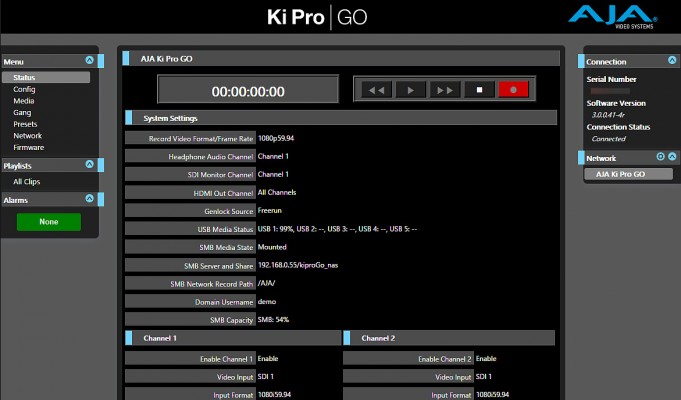Viewport: 681px width, 400px height.
Task: Click the 1080p59.94 format value
Action: 276,138
